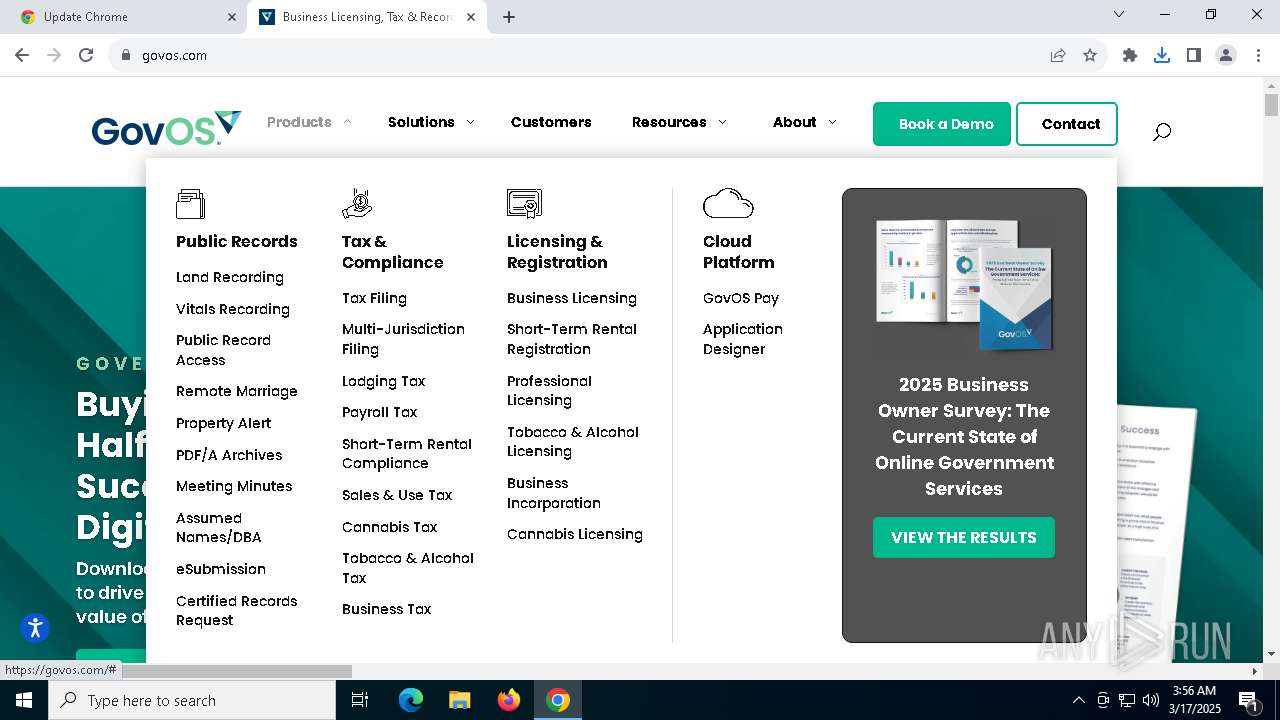Open the Multi-Jurisdiction Filing link

[403, 339]
